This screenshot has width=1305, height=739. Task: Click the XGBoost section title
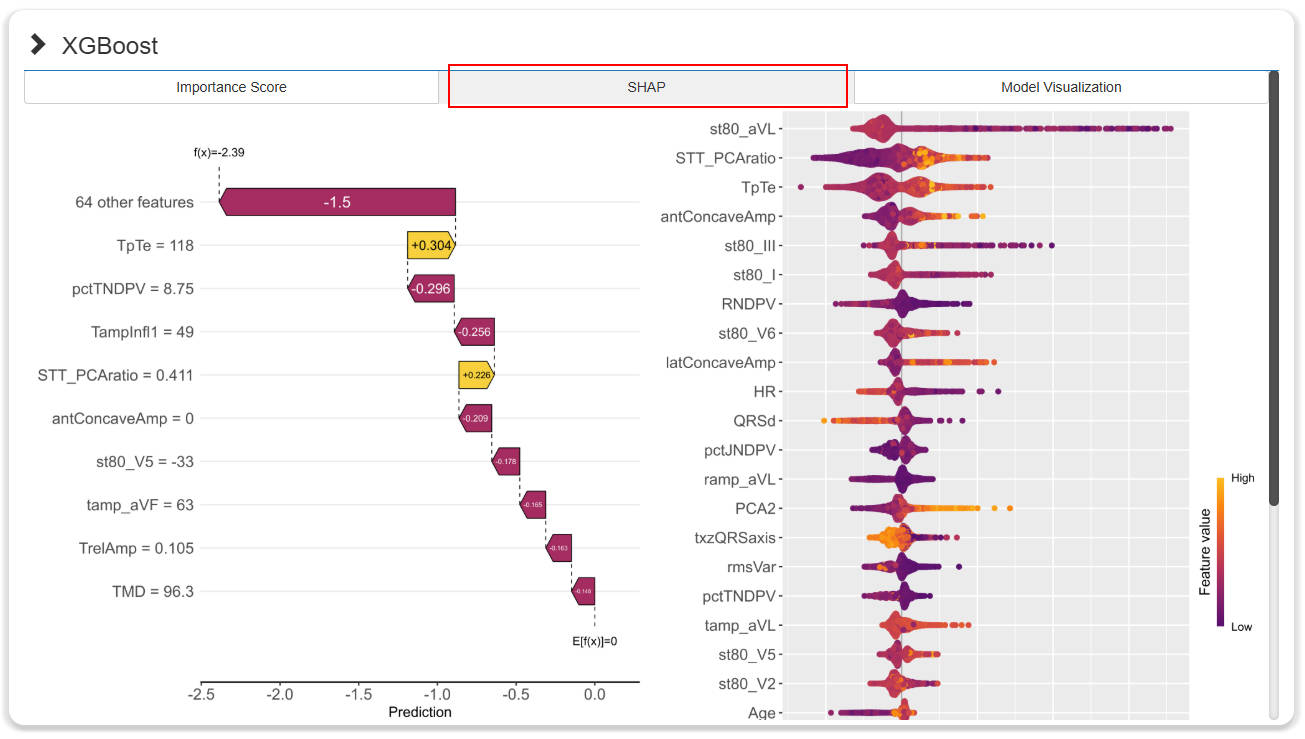pos(110,46)
